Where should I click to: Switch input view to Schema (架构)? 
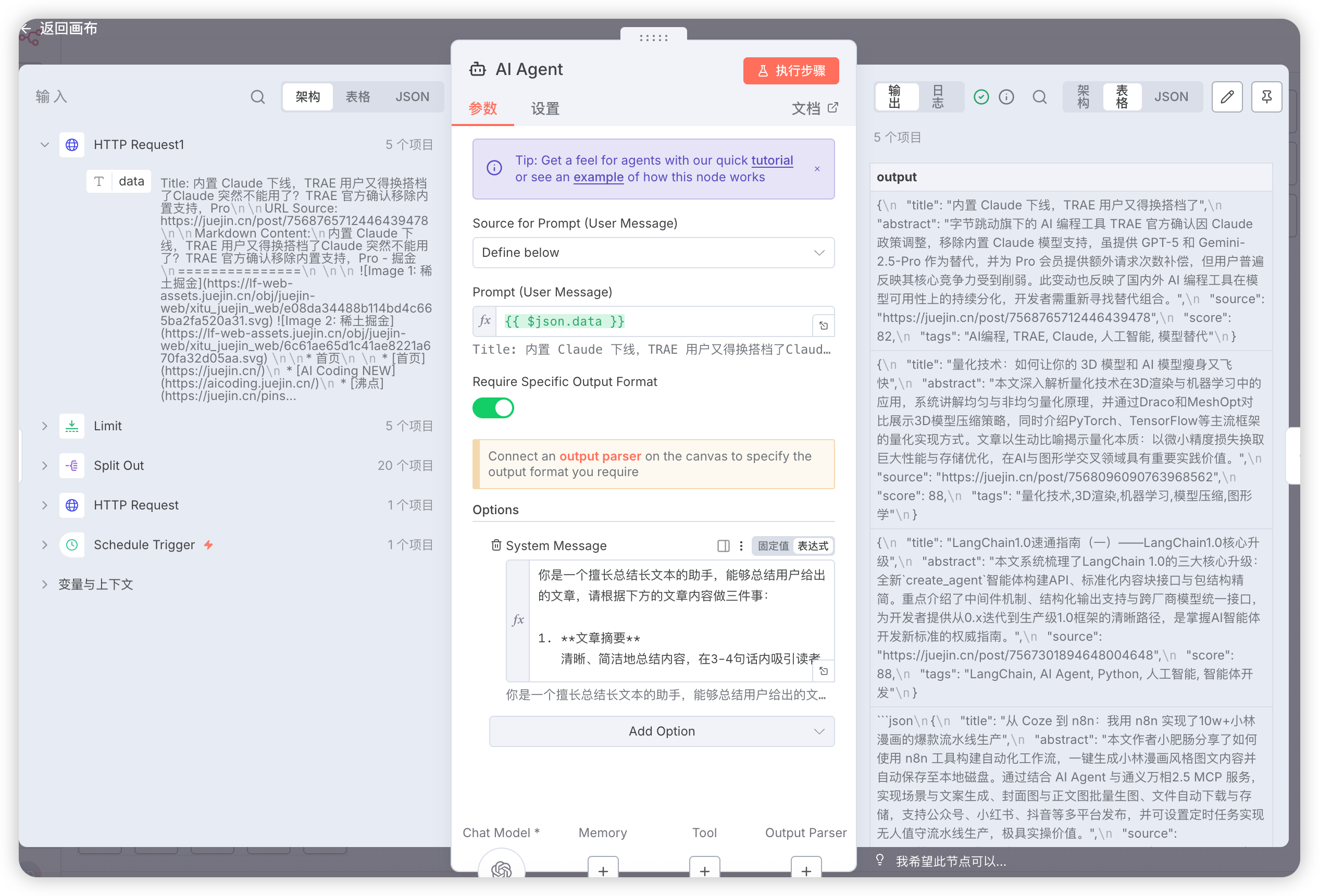308,97
